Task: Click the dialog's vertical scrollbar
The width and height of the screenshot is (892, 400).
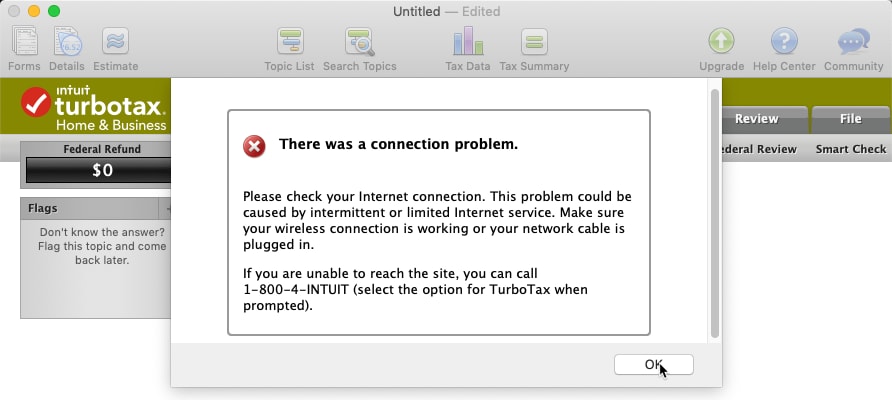Action: (x=715, y=213)
